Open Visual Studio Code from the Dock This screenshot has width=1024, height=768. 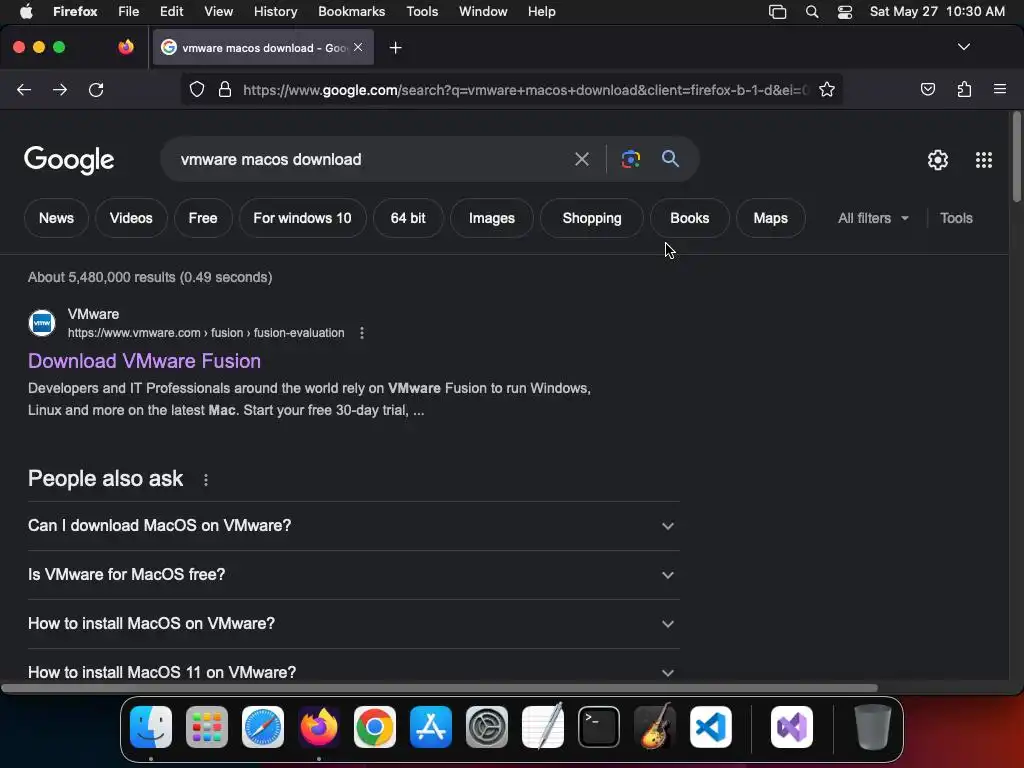[x=711, y=727]
